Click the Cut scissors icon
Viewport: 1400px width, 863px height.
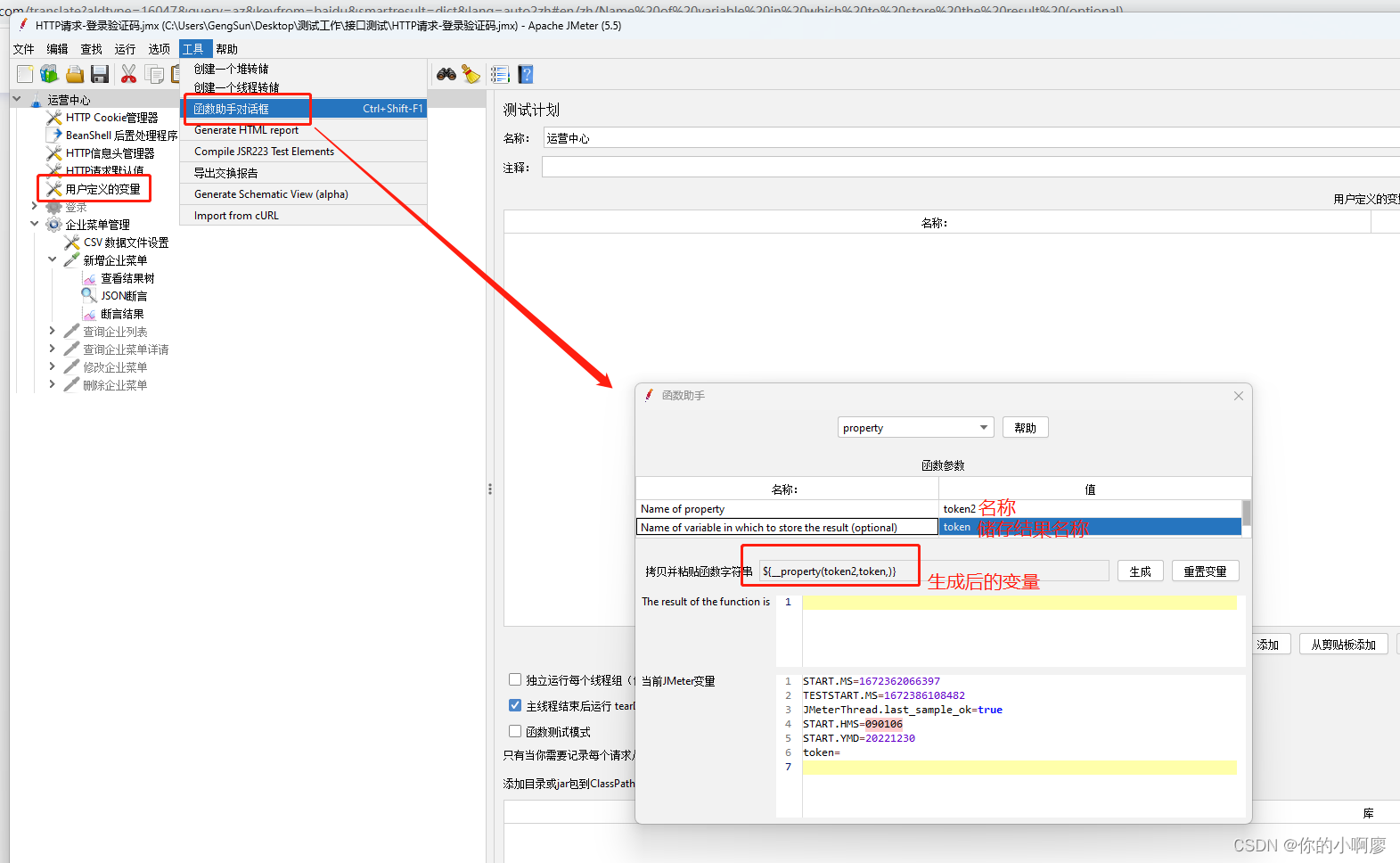(x=129, y=74)
